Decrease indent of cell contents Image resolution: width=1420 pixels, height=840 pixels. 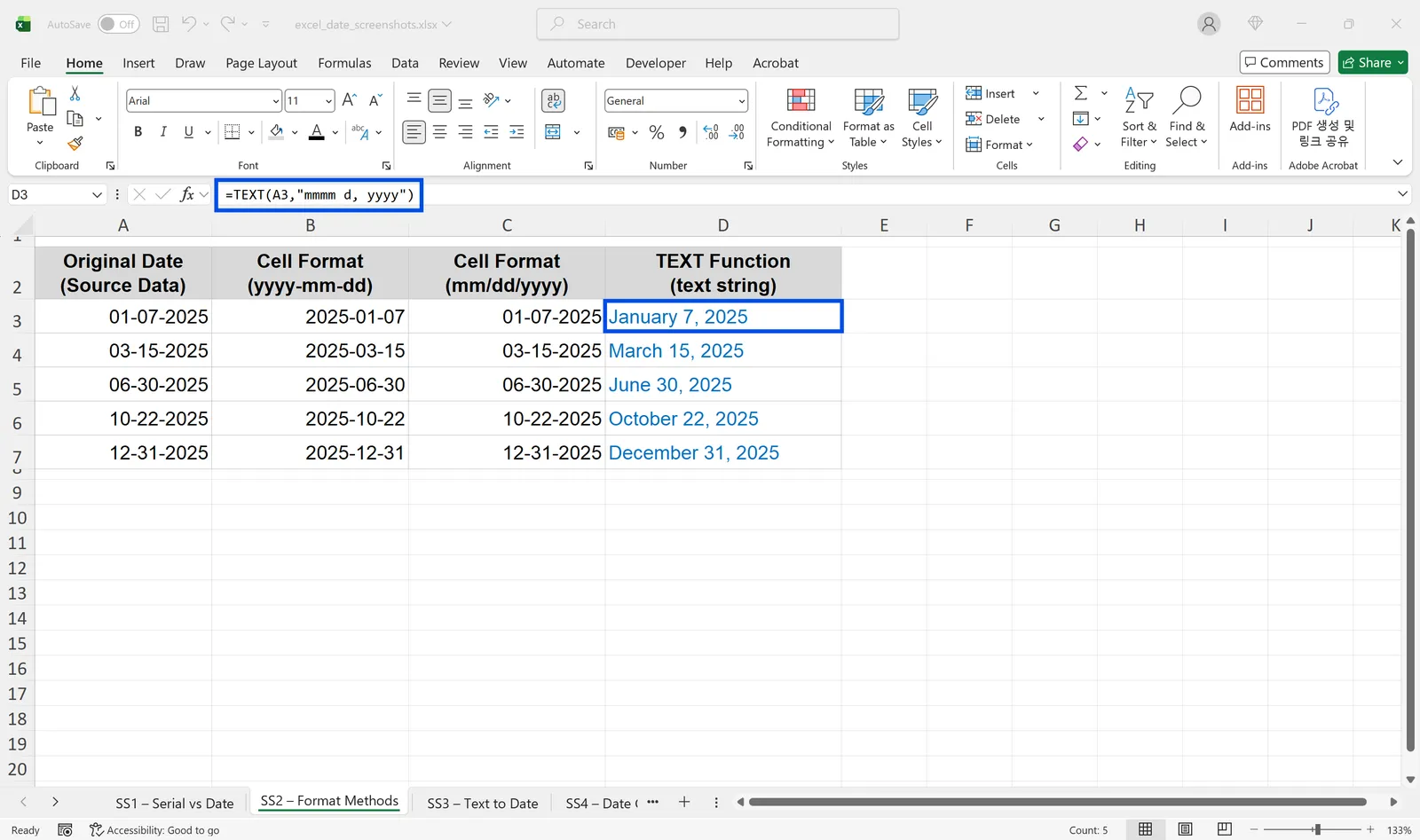[491, 132]
